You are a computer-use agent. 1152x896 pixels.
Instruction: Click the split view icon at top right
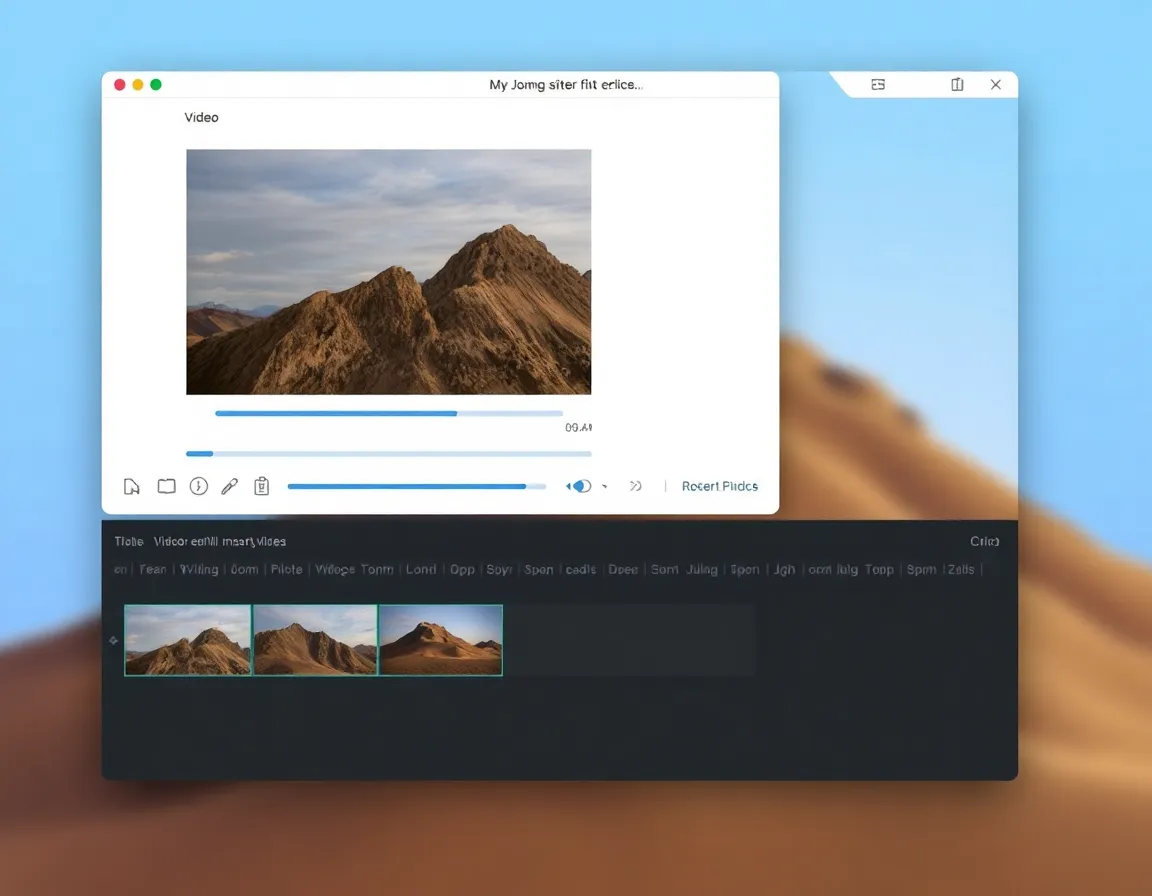[957, 85]
